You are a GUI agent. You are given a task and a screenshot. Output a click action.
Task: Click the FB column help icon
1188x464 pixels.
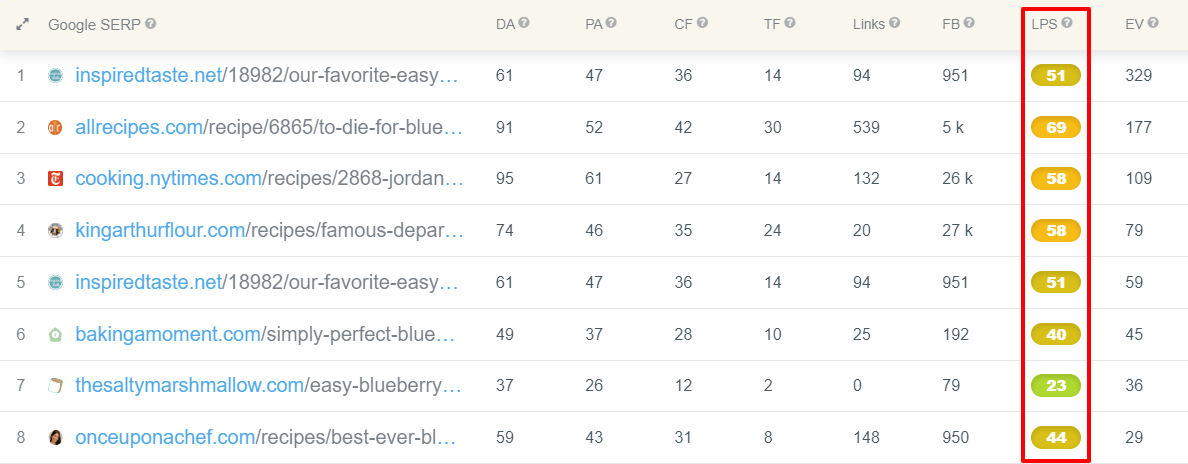[969, 24]
